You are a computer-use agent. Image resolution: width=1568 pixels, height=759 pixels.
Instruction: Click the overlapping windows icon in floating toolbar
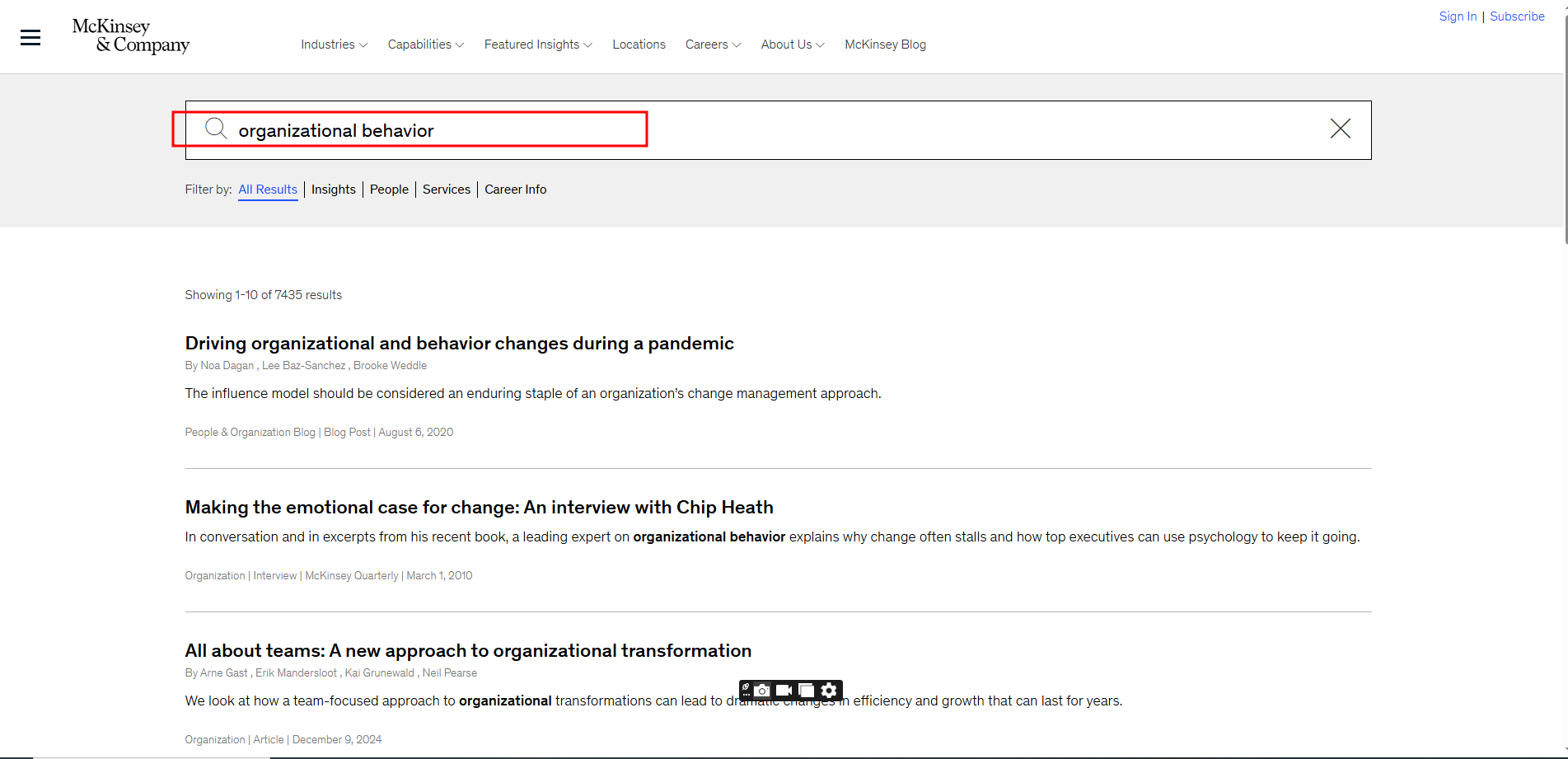(x=807, y=691)
